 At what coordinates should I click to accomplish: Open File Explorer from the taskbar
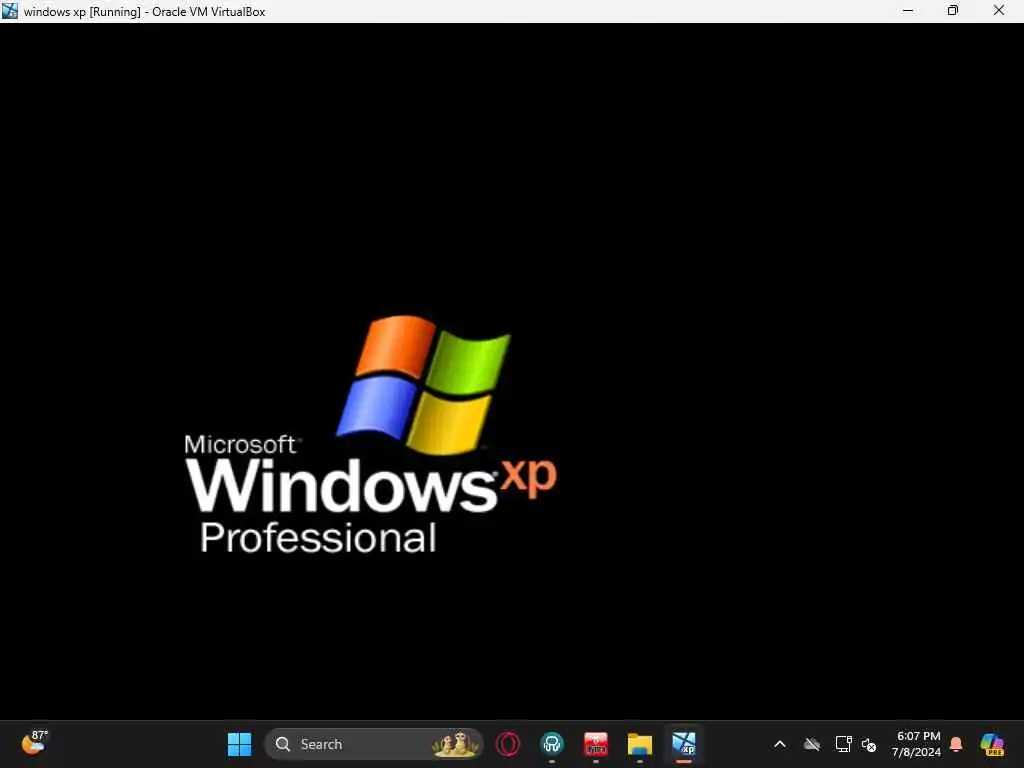tap(640, 744)
